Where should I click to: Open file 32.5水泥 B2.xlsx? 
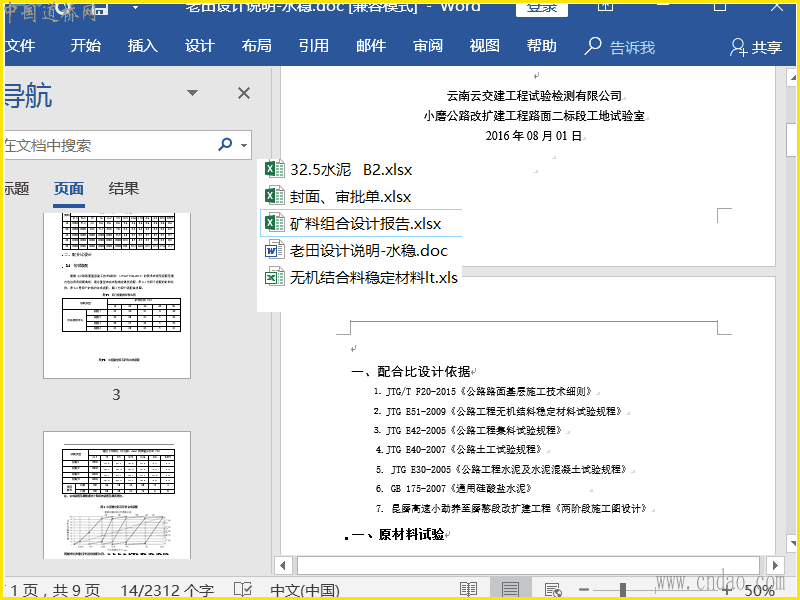point(351,169)
